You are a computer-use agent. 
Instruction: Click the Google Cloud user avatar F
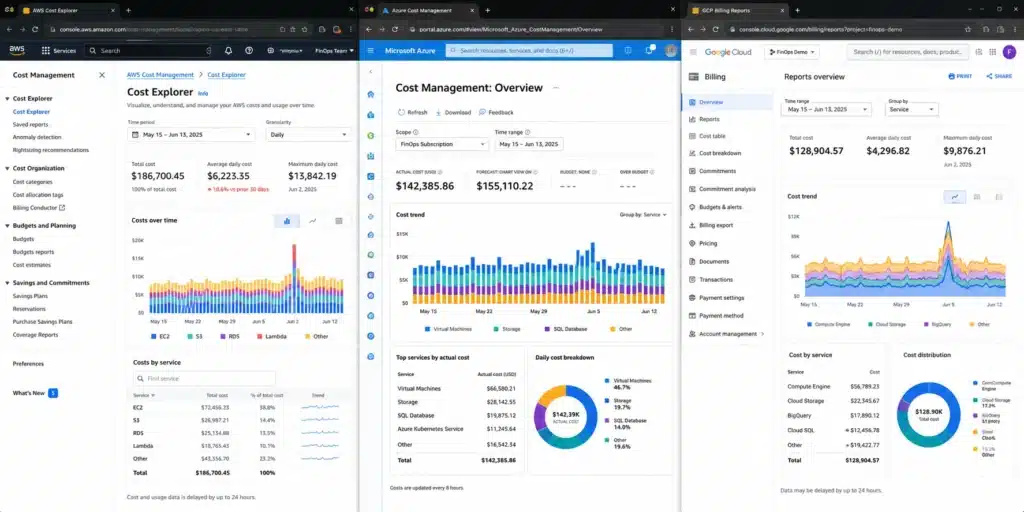pyautogui.click(x=1009, y=52)
